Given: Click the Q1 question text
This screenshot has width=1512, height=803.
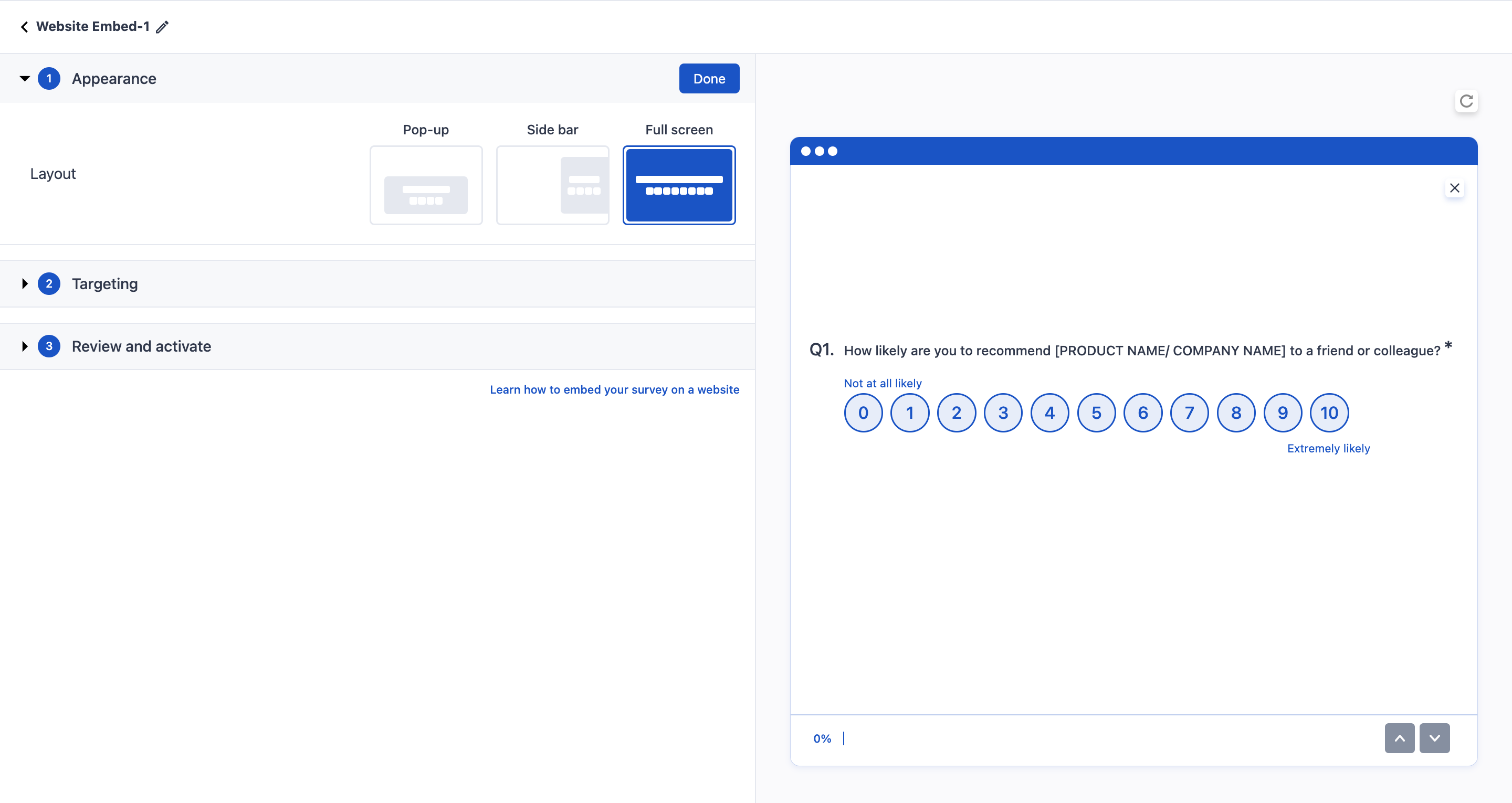Looking at the screenshot, I should pos(1142,351).
